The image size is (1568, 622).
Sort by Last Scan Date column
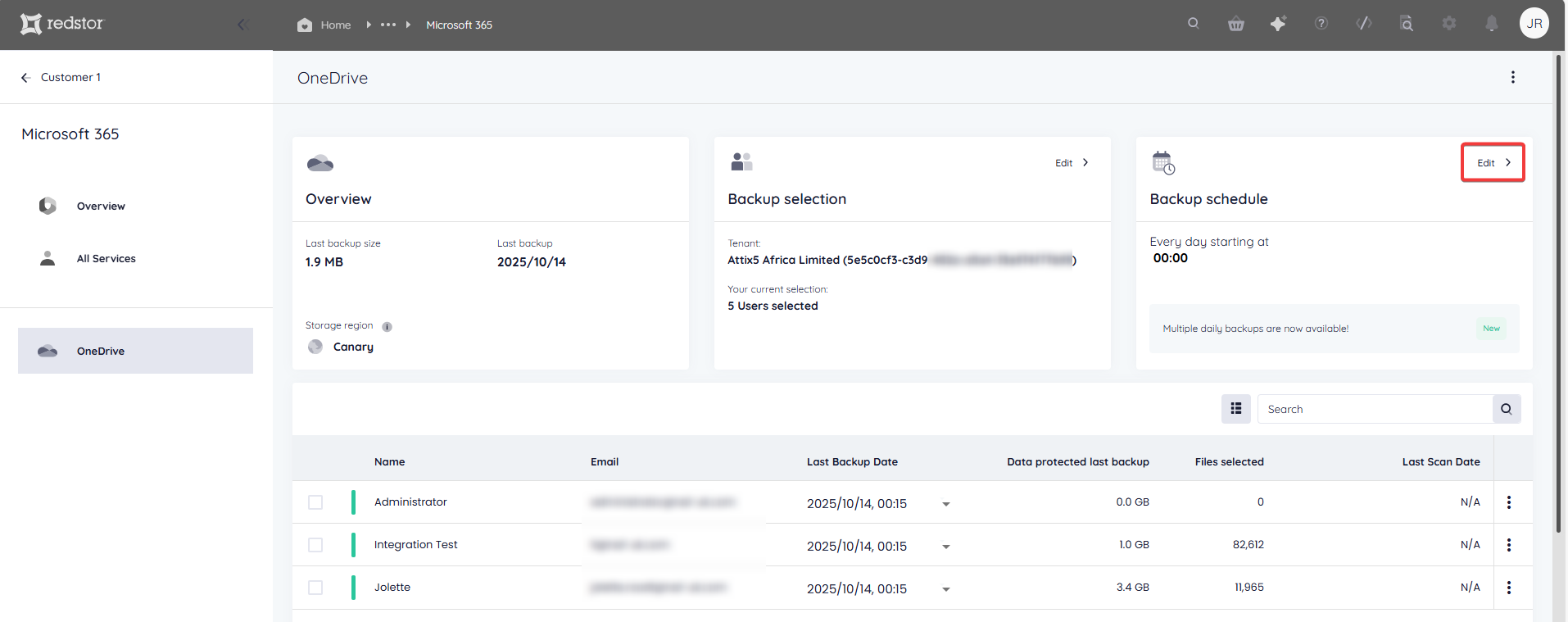tap(1441, 461)
